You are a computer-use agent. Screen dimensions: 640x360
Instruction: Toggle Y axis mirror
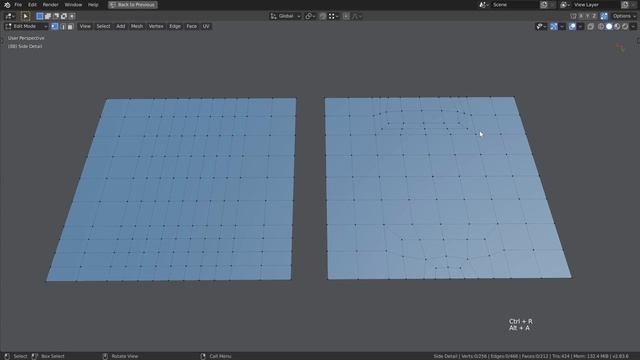pos(588,16)
